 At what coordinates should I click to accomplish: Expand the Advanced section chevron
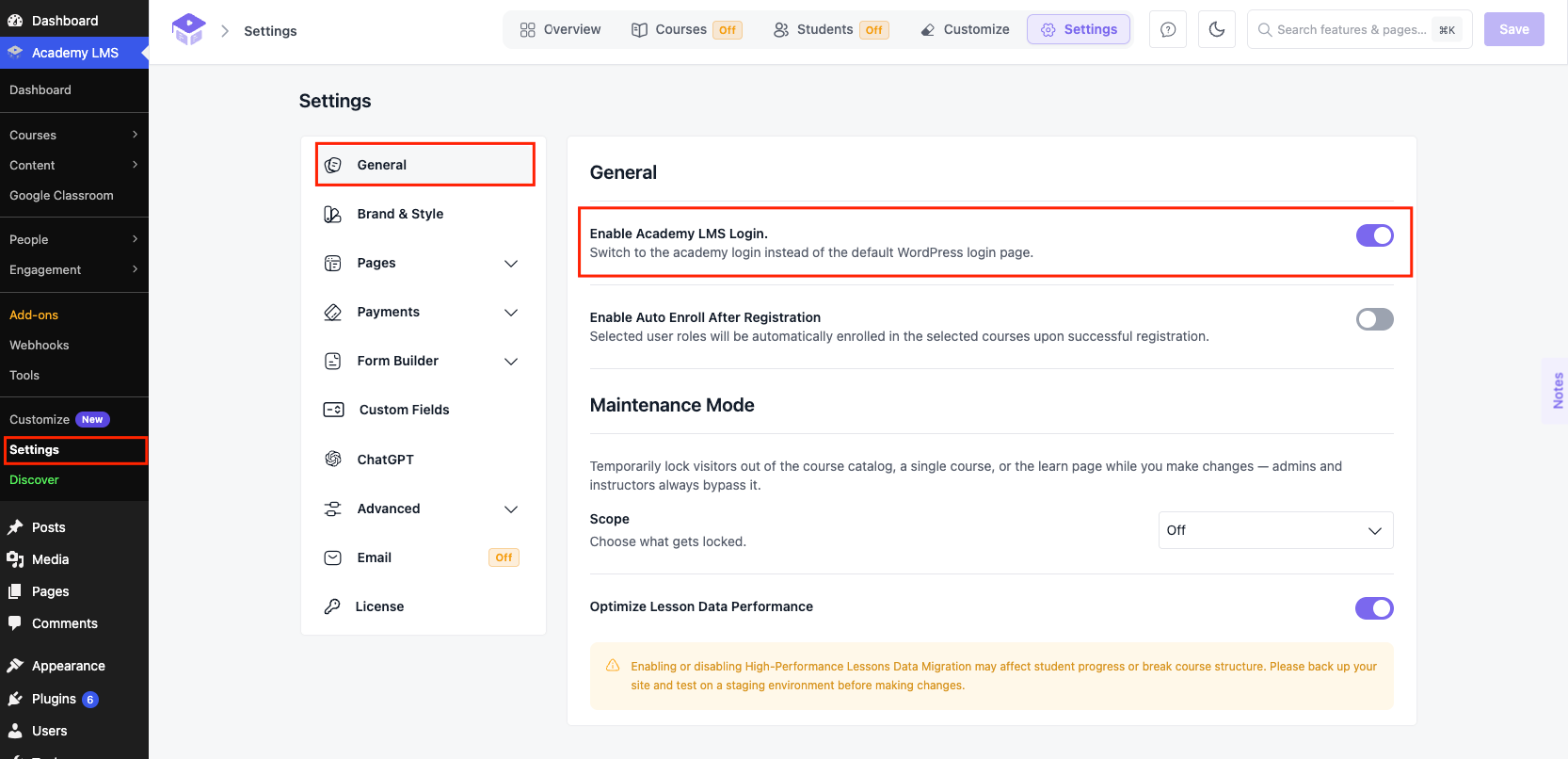(x=511, y=509)
